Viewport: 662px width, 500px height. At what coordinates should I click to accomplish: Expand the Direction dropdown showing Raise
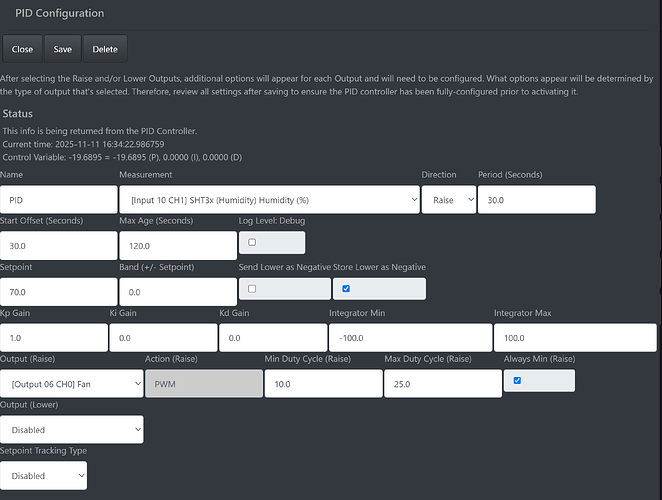(x=446, y=200)
